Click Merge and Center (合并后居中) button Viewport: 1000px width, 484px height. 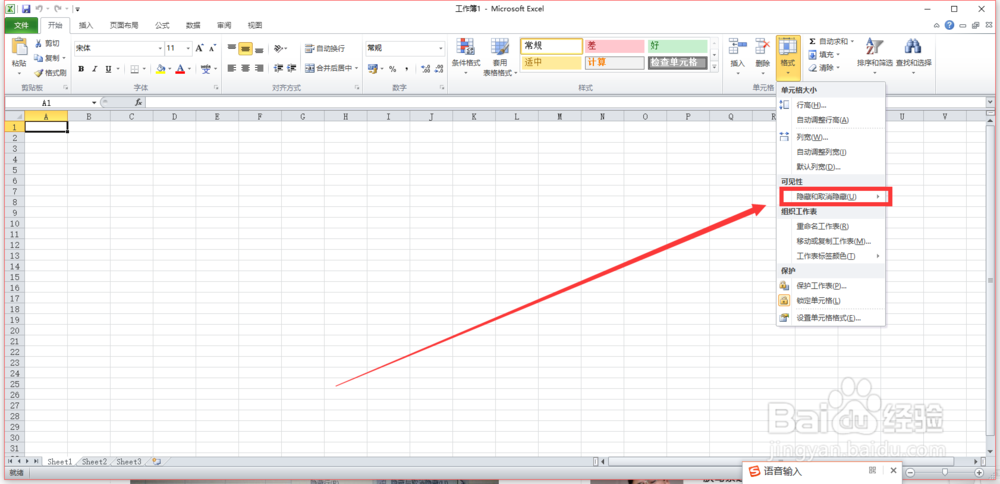tap(329, 68)
